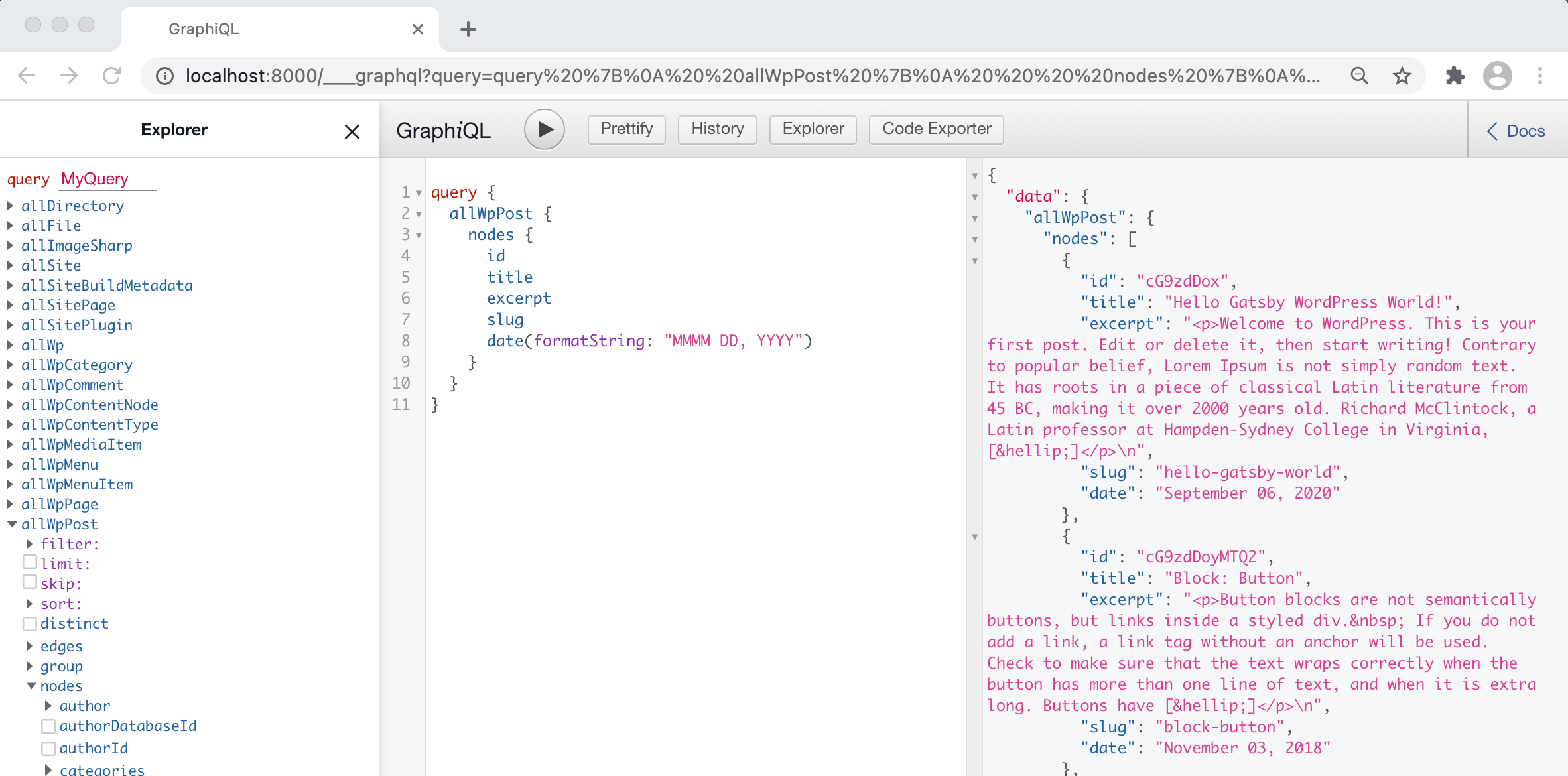Open a new browser tab
The width and height of the screenshot is (1568, 776).
[x=468, y=29]
